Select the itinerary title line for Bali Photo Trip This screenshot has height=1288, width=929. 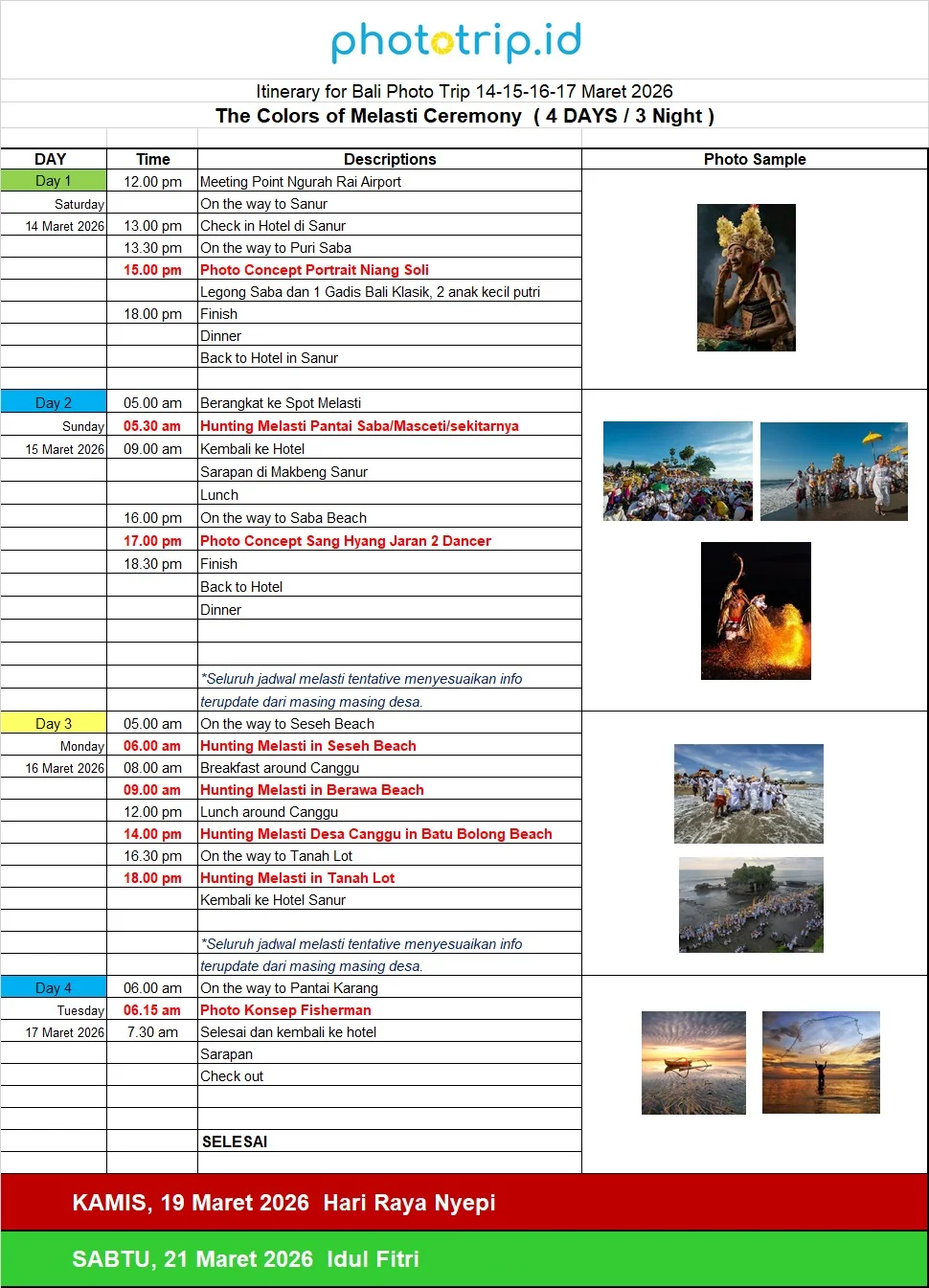[464, 91]
